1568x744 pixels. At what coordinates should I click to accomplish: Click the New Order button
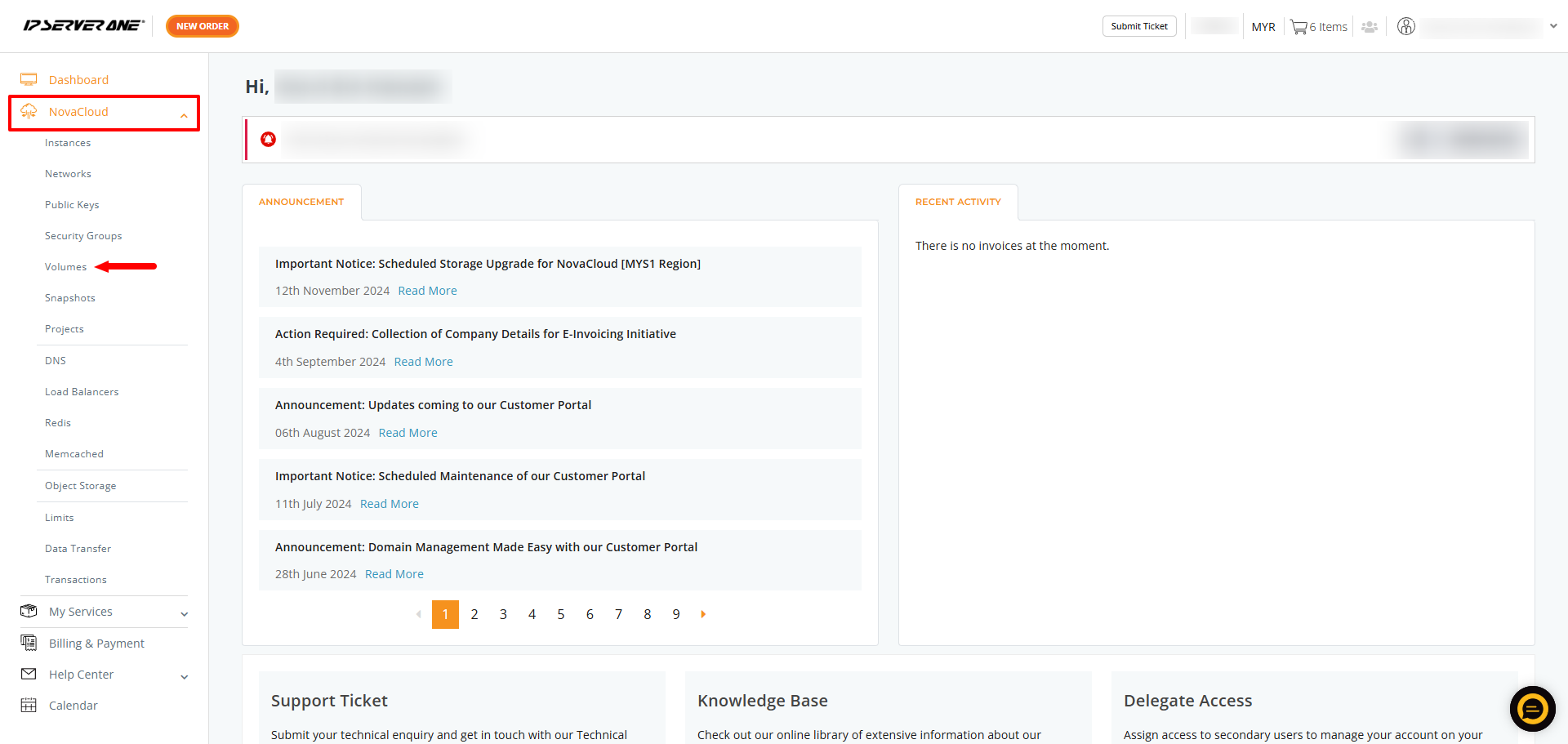coord(203,26)
